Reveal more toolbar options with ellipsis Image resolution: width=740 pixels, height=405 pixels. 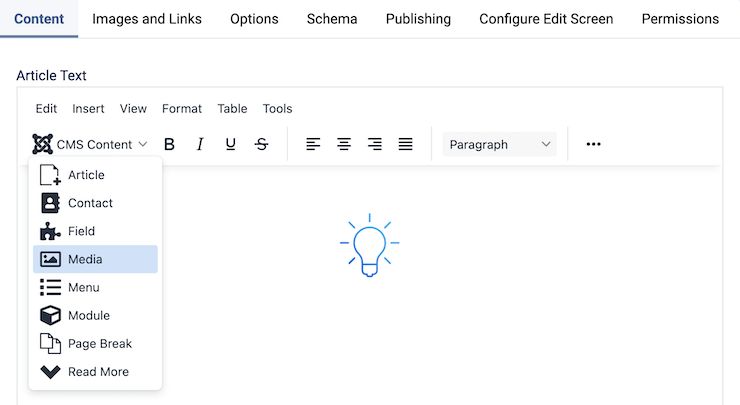593,144
